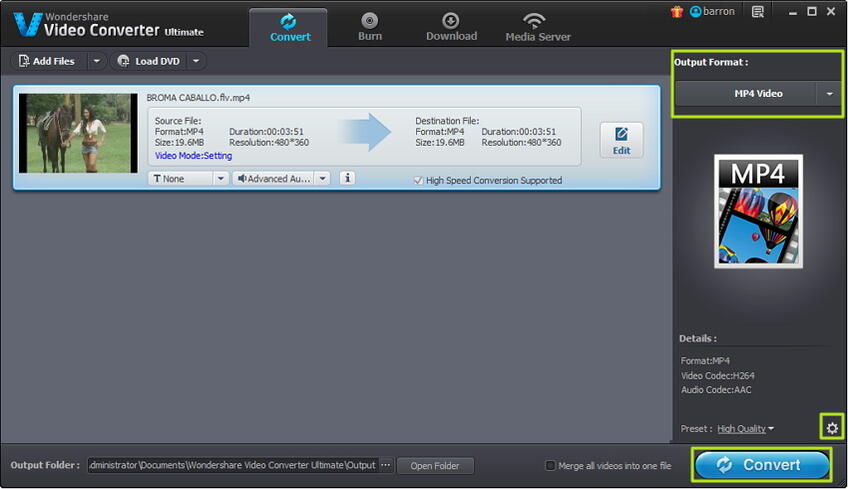Click Load DVD button
Viewport: 848px width, 489px height.
149,61
